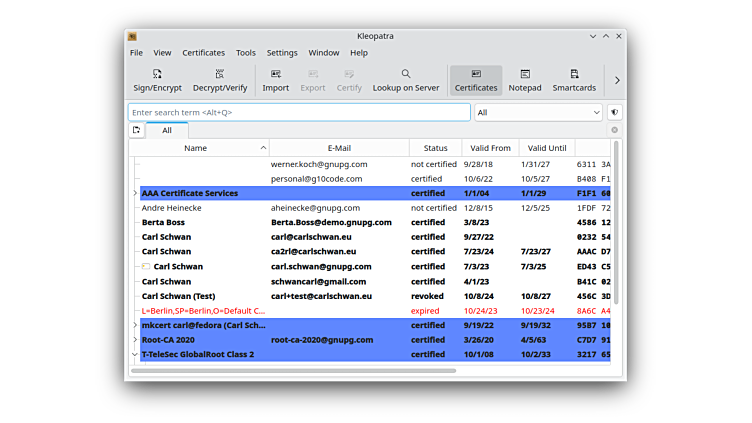This screenshot has height=423, width=752.
Task: Open the Tools menu
Action: tap(246, 53)
